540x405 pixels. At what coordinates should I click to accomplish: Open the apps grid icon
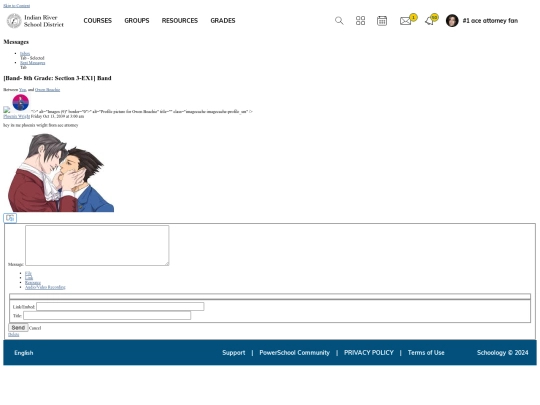coord(360,21)
